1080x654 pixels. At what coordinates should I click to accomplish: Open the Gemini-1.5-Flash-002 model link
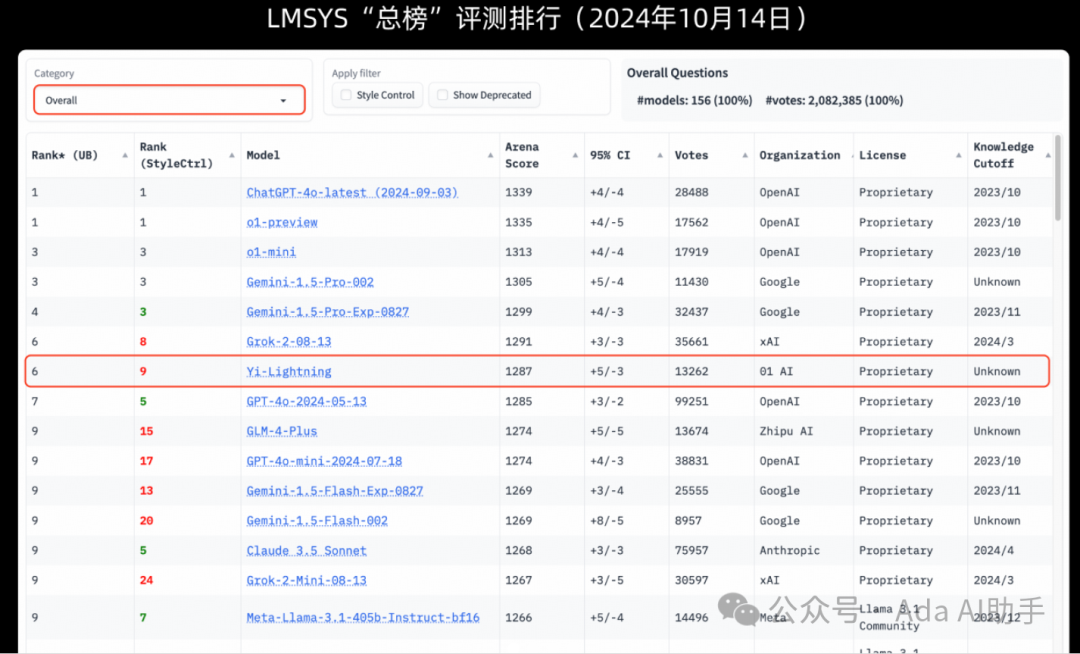coord(317,520)
